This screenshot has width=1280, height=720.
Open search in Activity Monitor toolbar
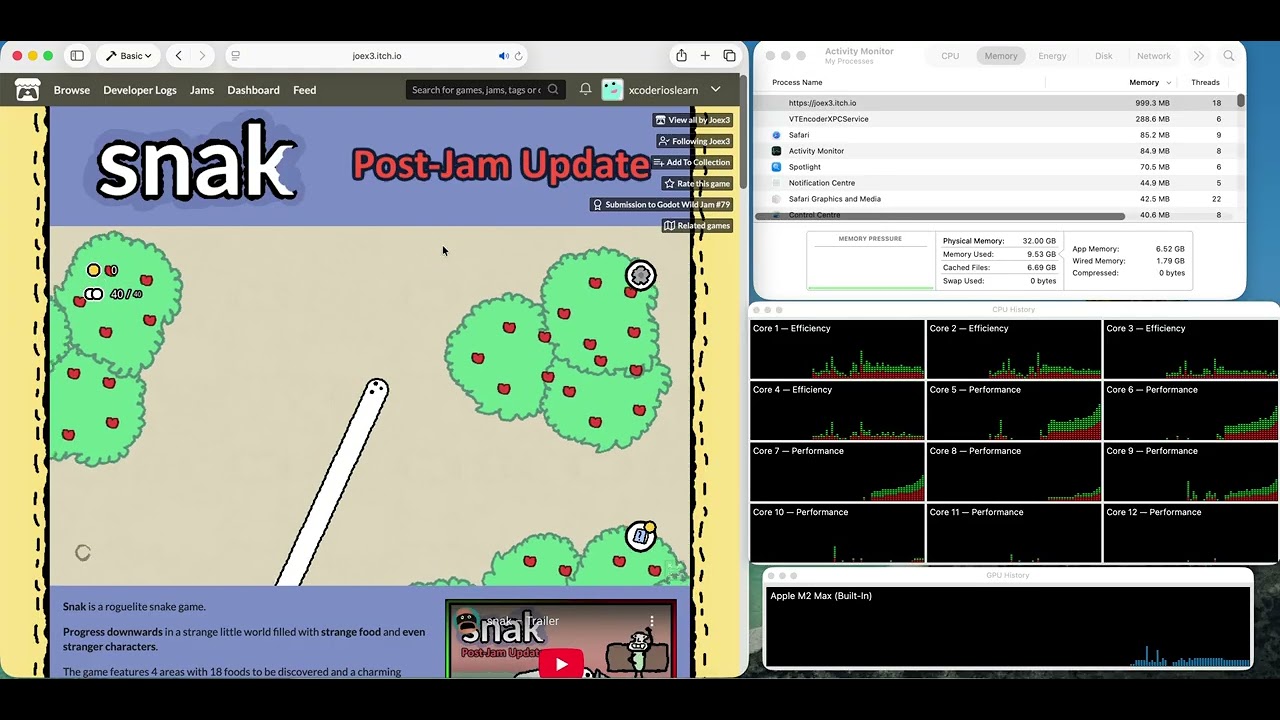tap(1229, 56)
